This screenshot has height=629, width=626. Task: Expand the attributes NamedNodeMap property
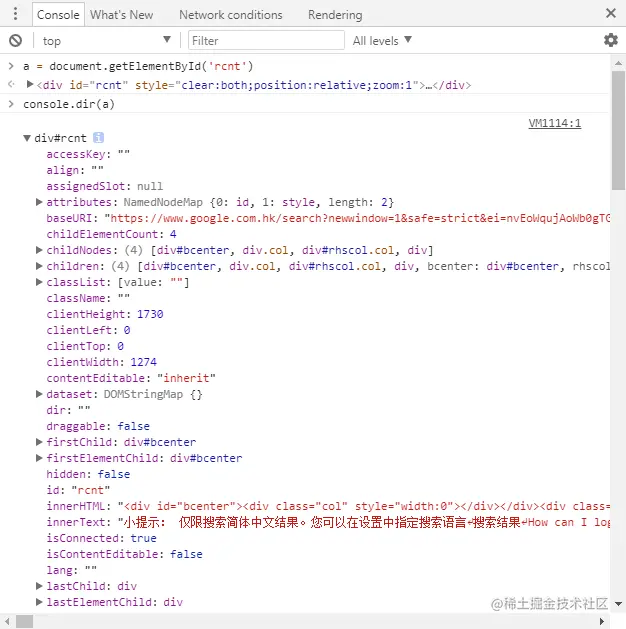(39, 202)
